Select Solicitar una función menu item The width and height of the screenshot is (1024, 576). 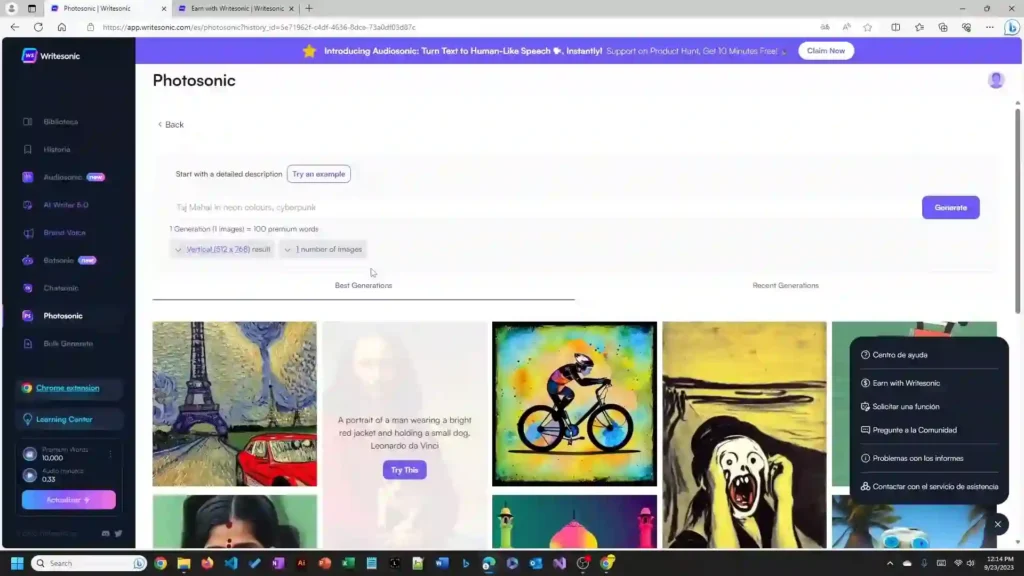click(905, 407)
